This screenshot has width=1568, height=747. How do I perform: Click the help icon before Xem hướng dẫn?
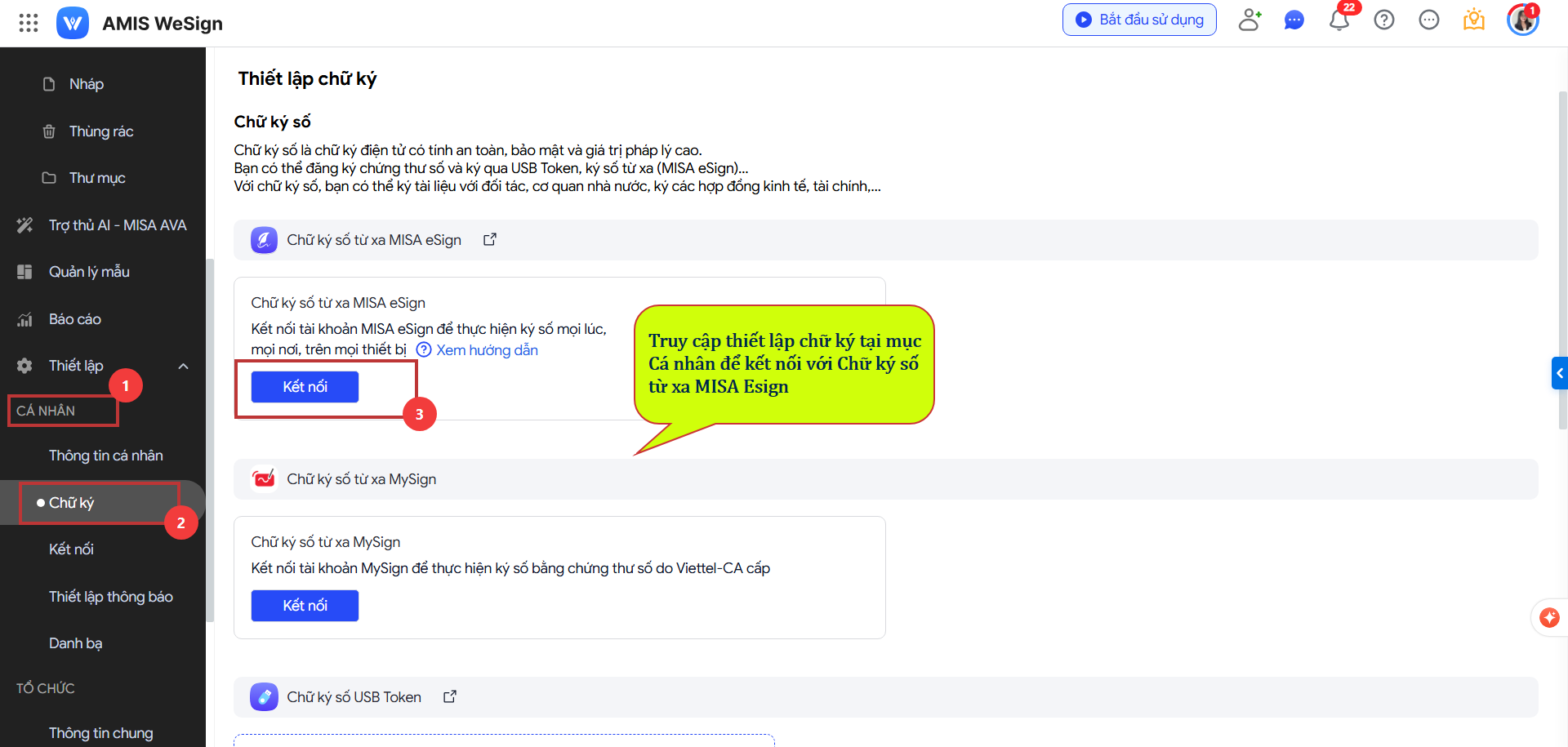[x=424, y=349]
